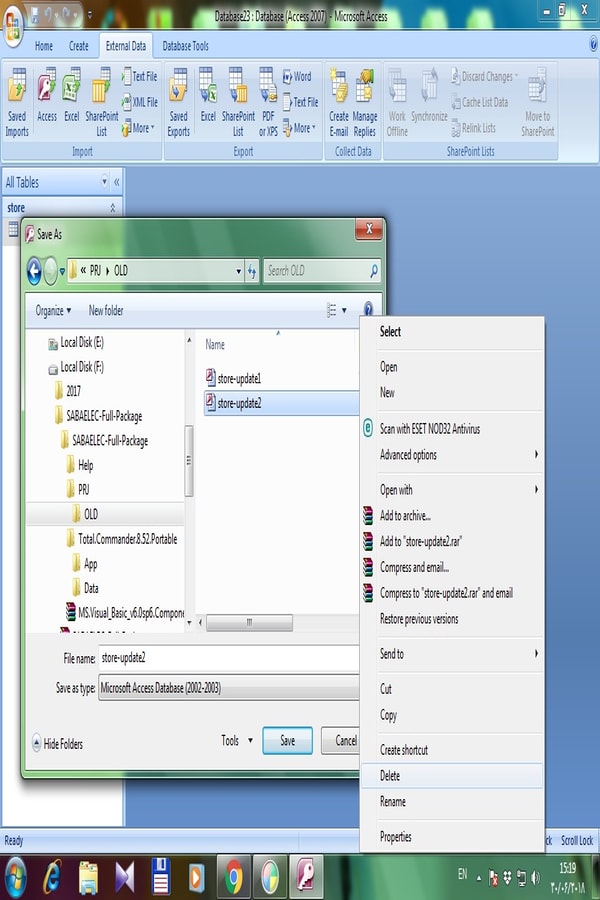Export to Text File
This screenshot has width=600, height=900.
tap(300, 102)
